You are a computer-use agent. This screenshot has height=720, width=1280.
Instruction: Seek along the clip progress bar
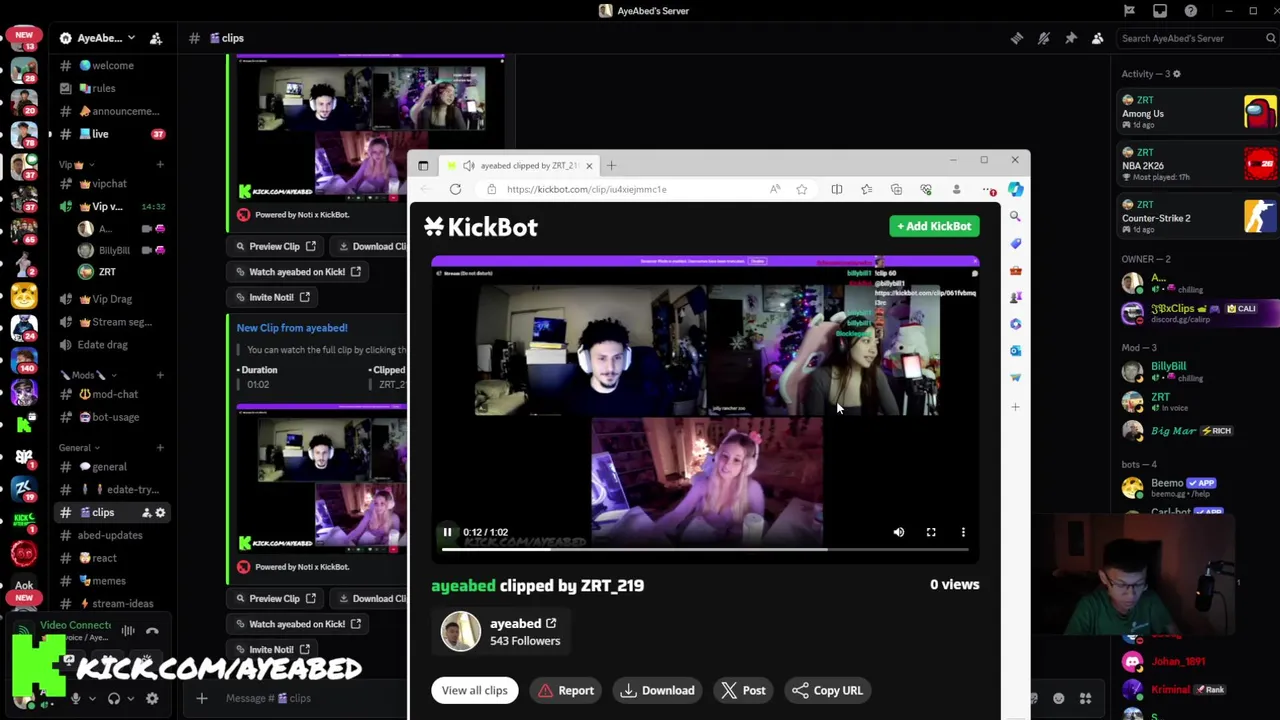pyautogui.click(x=705, y=549)
